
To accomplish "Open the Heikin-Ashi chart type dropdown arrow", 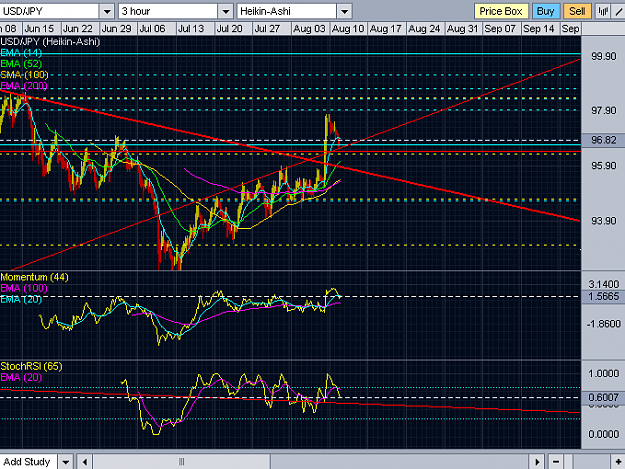I will [x=344, y=11].
